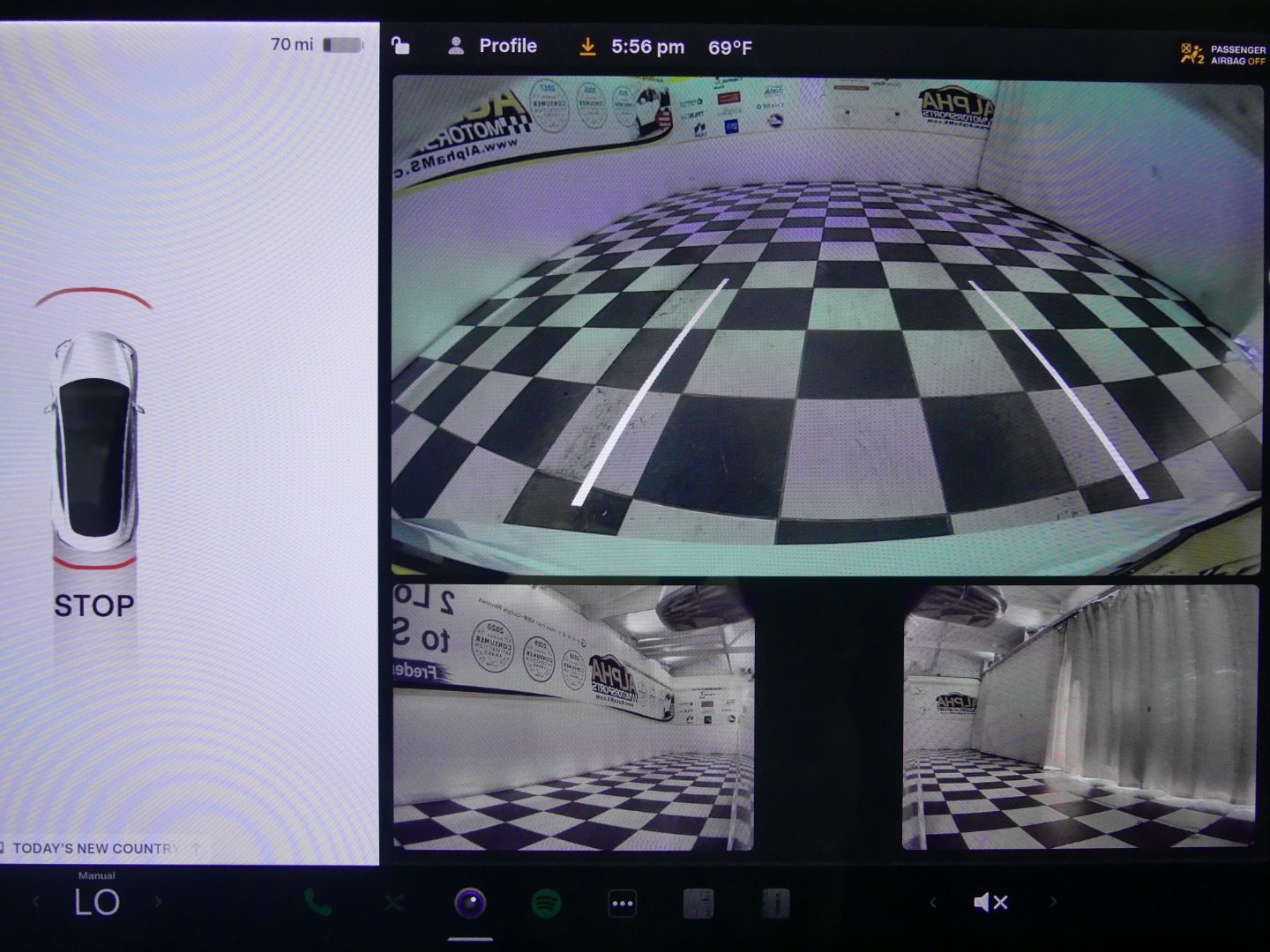Tap the passenger airbag off indicator

(1223, 55)
